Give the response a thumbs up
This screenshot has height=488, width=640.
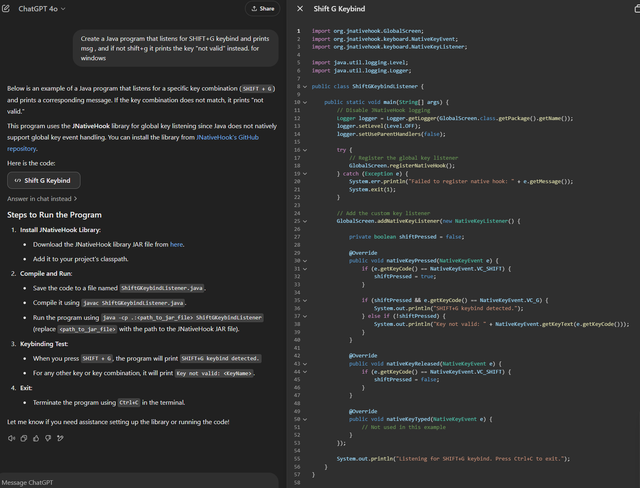tap(36, 438)
